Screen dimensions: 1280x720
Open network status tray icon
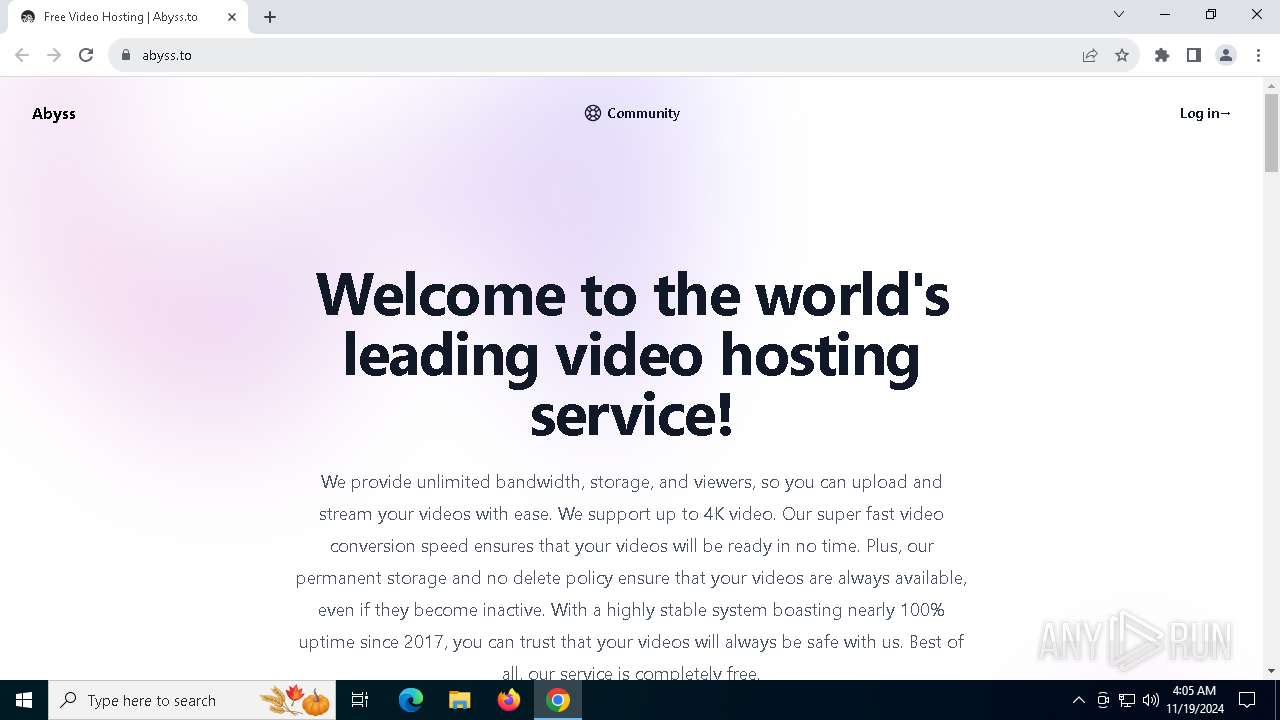(x=1127, y=700)
